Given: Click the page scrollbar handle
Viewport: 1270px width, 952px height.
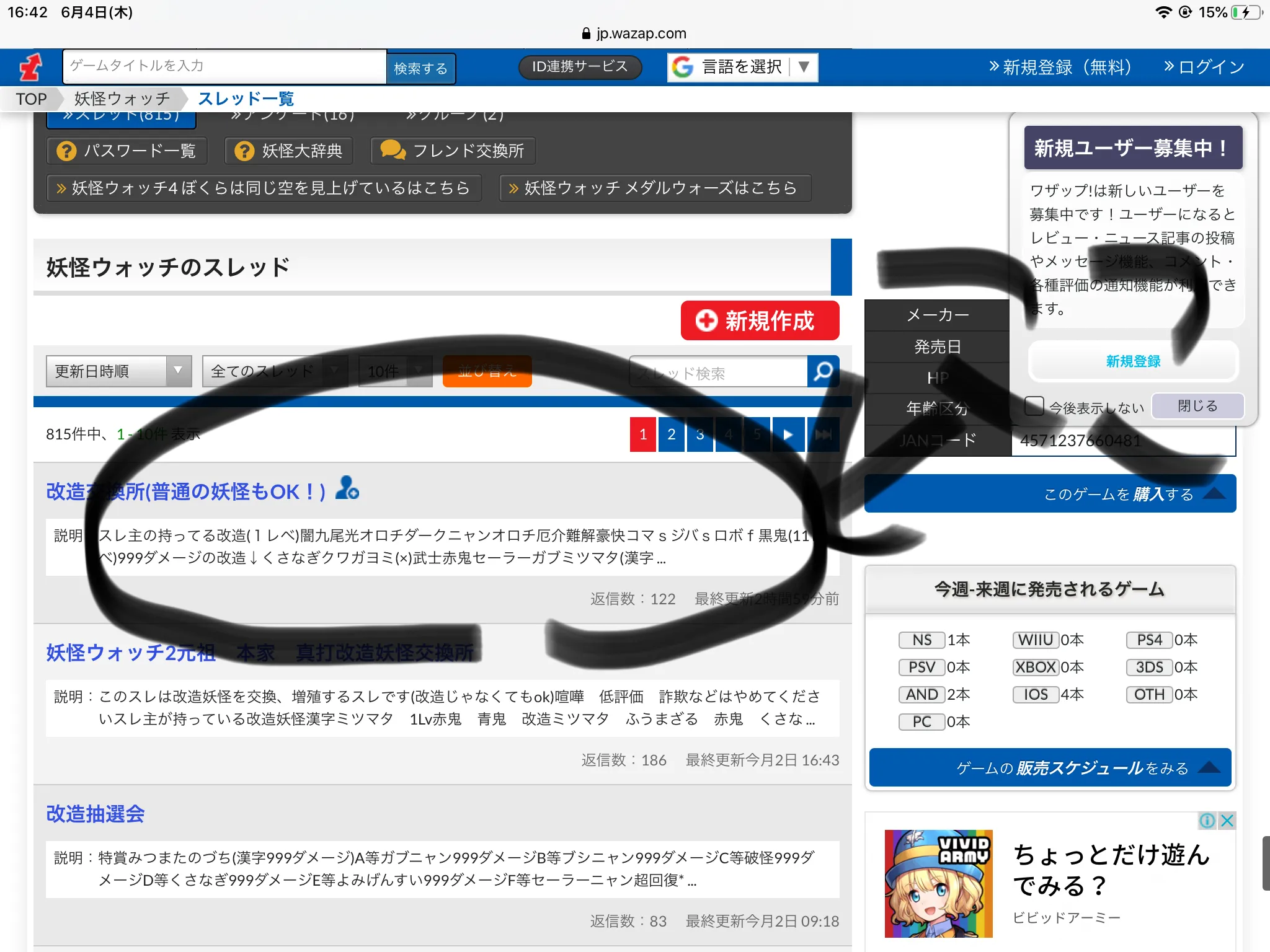Looking at the screenshot, I should (1266, 863).
